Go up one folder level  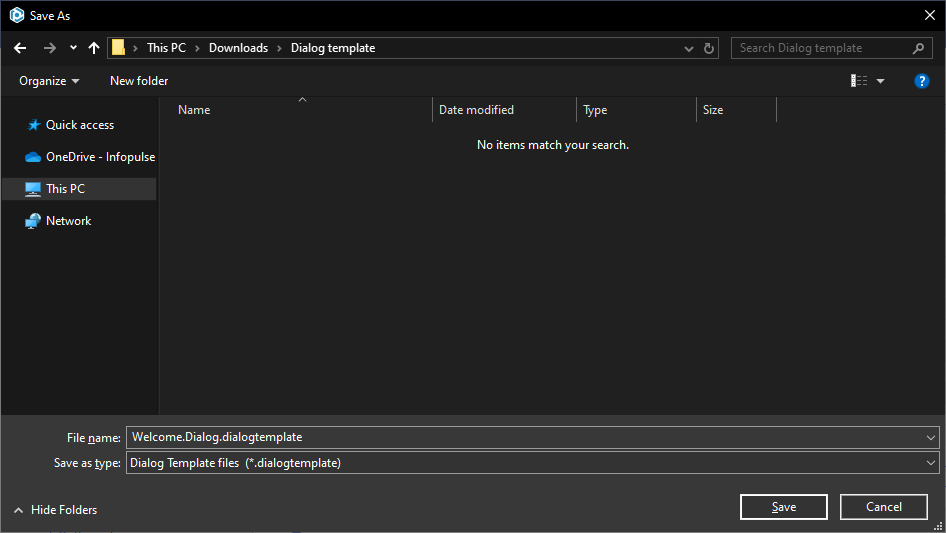pyautogui.click(x=94, y=48)
